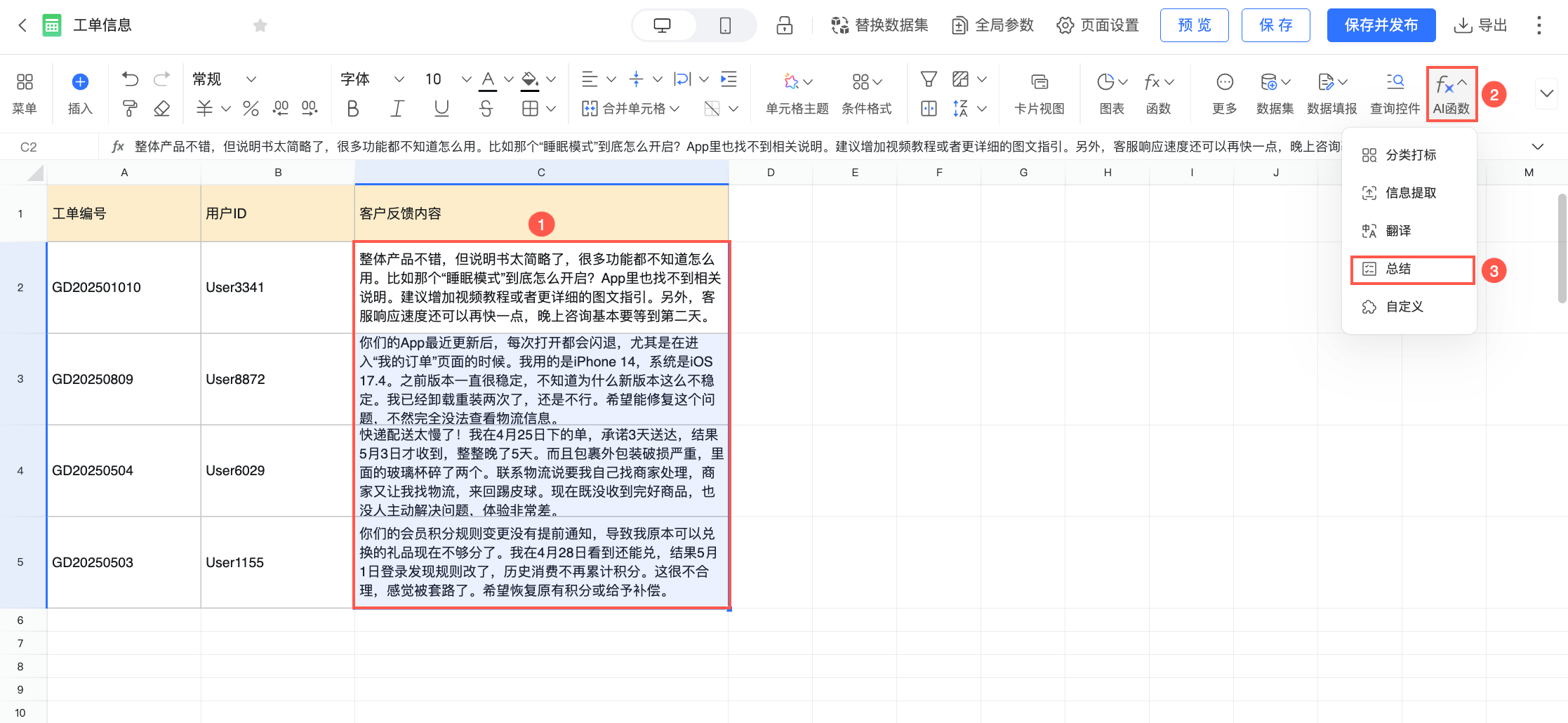This screenshot has height=723, width=1568.
Task: Open the AI函数 toolbar menu
Action: tap(1451, 94)
